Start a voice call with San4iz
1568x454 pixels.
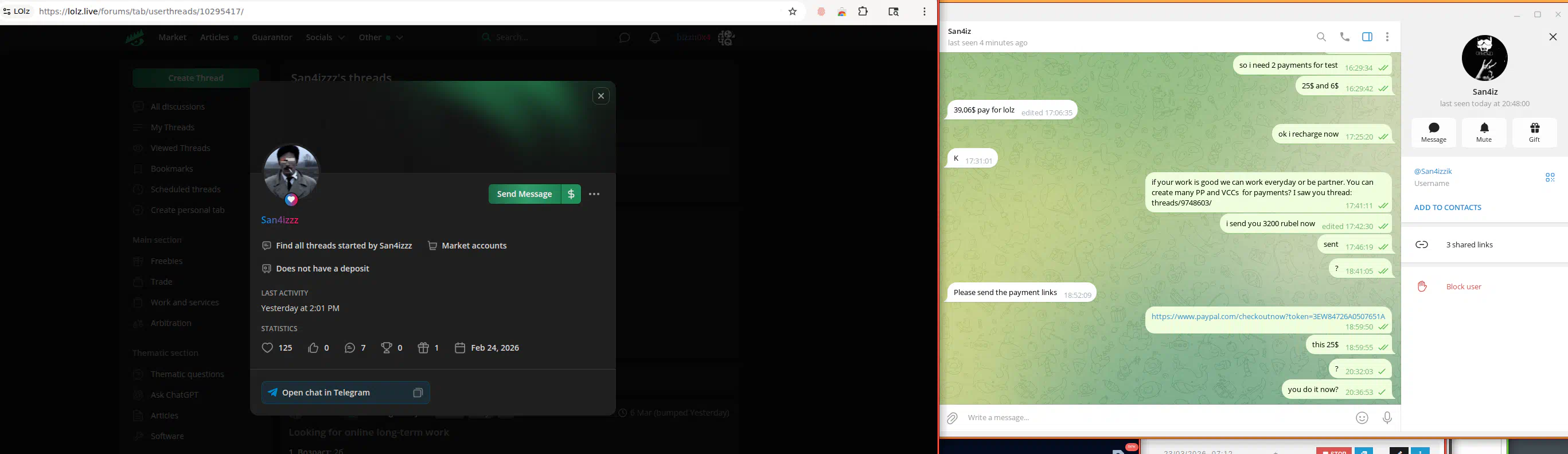click(x=1344, y=37)
